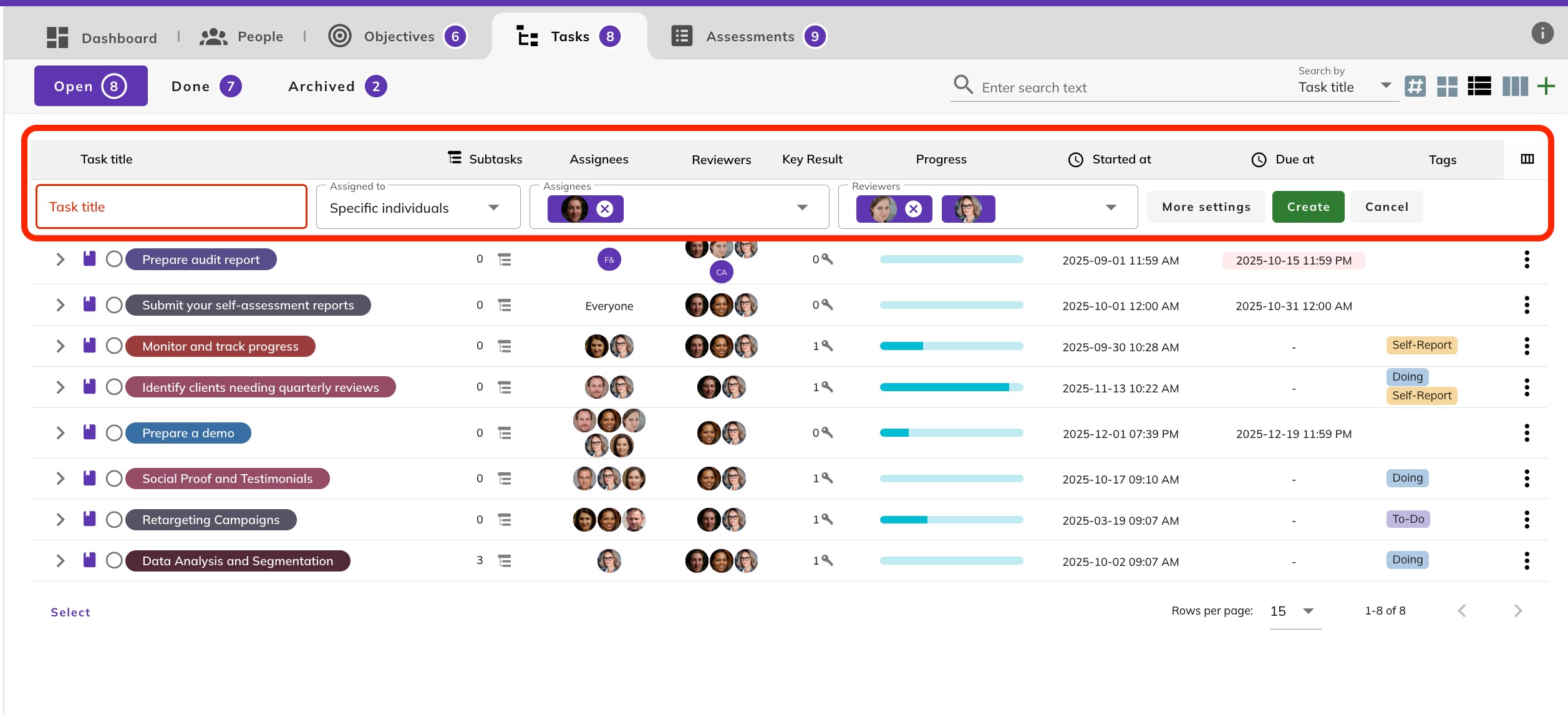Expand the Social Proof and Testimonials row

pos(60,479)
